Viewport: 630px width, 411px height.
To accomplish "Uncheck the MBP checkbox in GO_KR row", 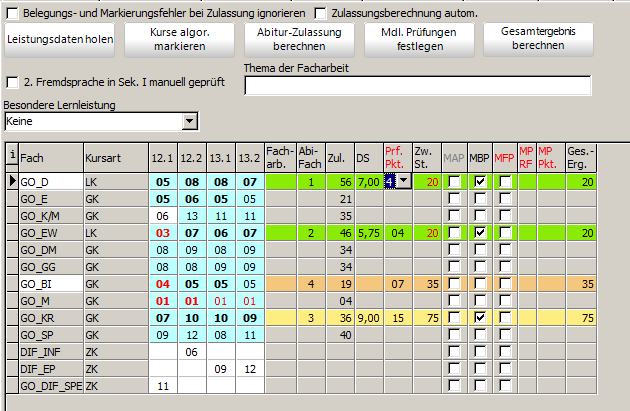I will pos(480,318).
